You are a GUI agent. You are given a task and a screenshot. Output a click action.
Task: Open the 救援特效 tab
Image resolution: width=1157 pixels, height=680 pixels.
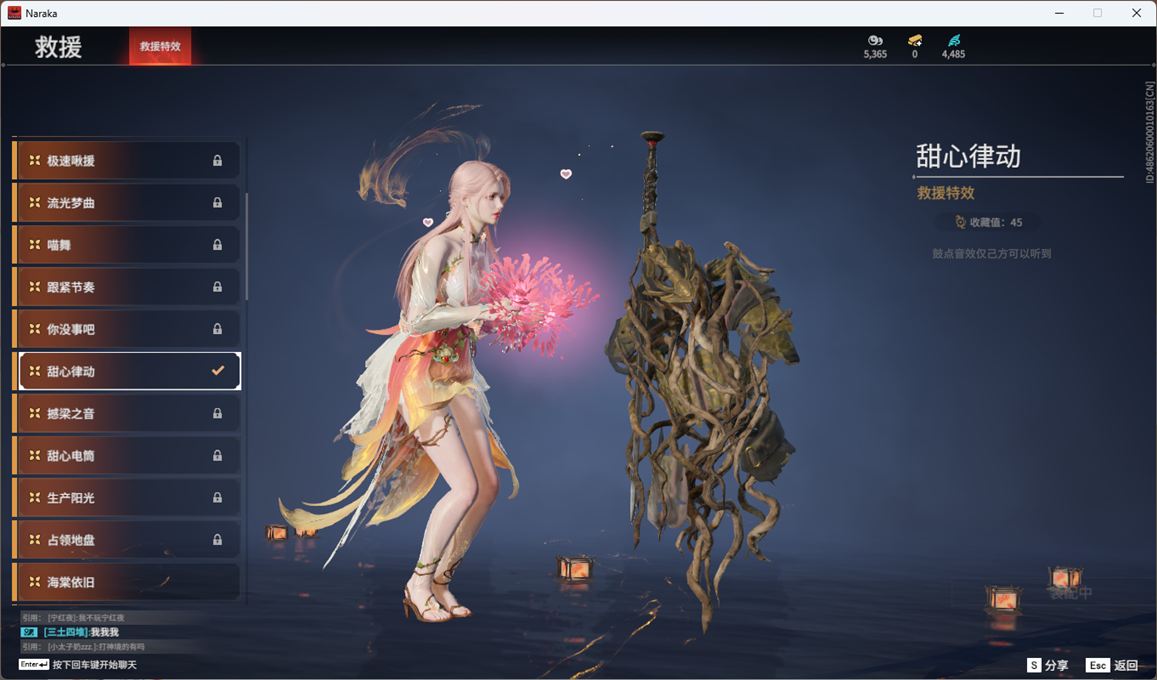[x=160, y=46]
